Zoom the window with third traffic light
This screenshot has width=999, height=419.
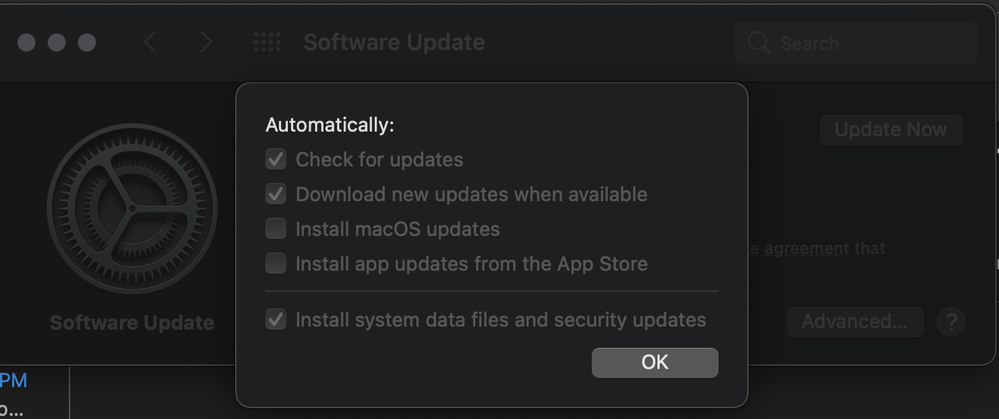tap(87, 43)
